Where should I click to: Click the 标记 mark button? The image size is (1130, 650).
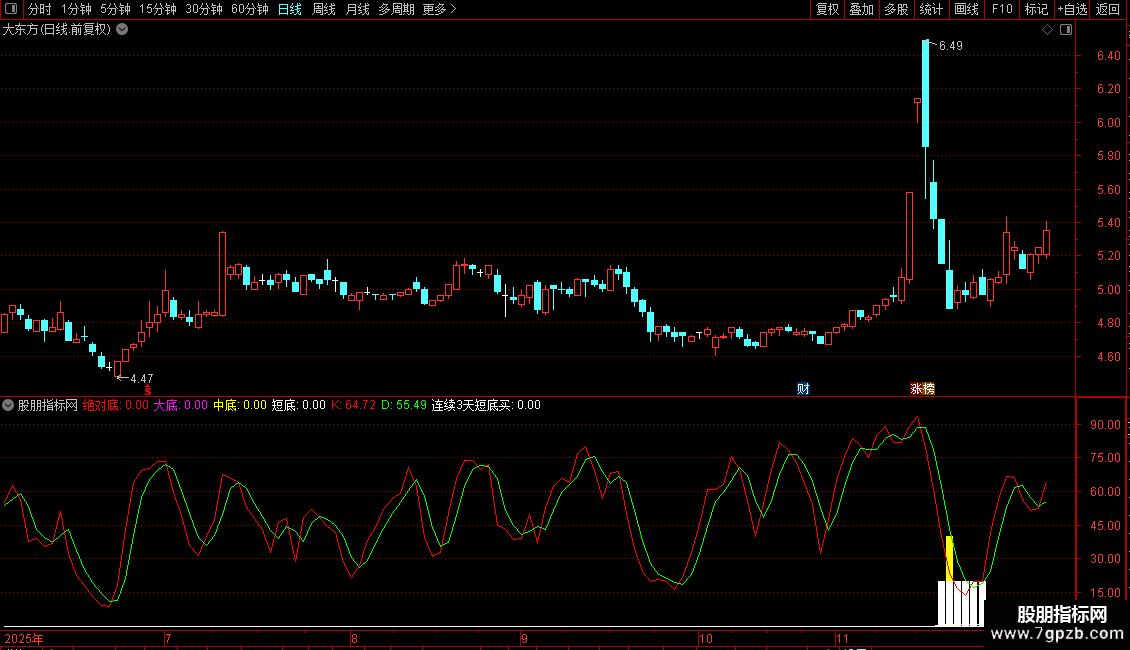[1036, 9]
